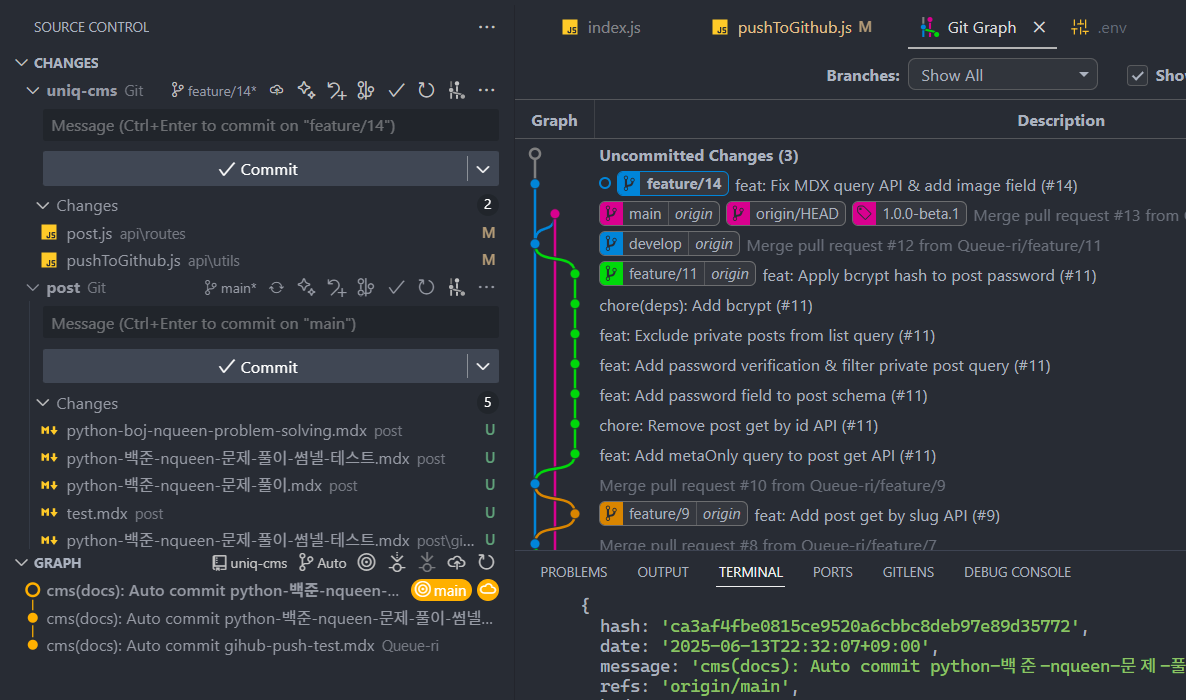1186x700 pixels.
Task: Select uniq-cms repository in GRAPH header
Action: coord(250,563)
